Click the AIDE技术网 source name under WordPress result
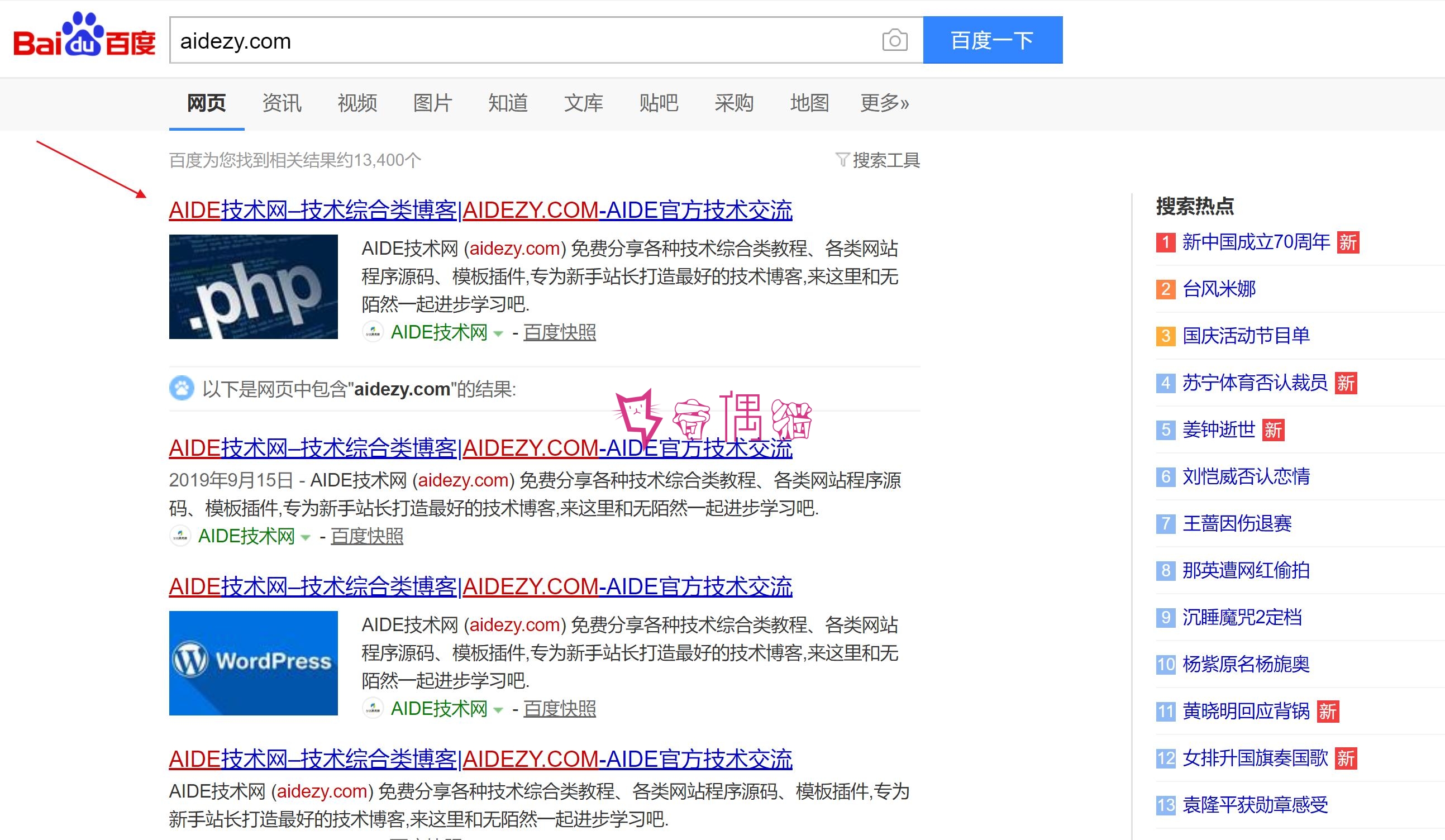Image resolution: width=1445 pixels, height=840 pixels. point(438,708)
